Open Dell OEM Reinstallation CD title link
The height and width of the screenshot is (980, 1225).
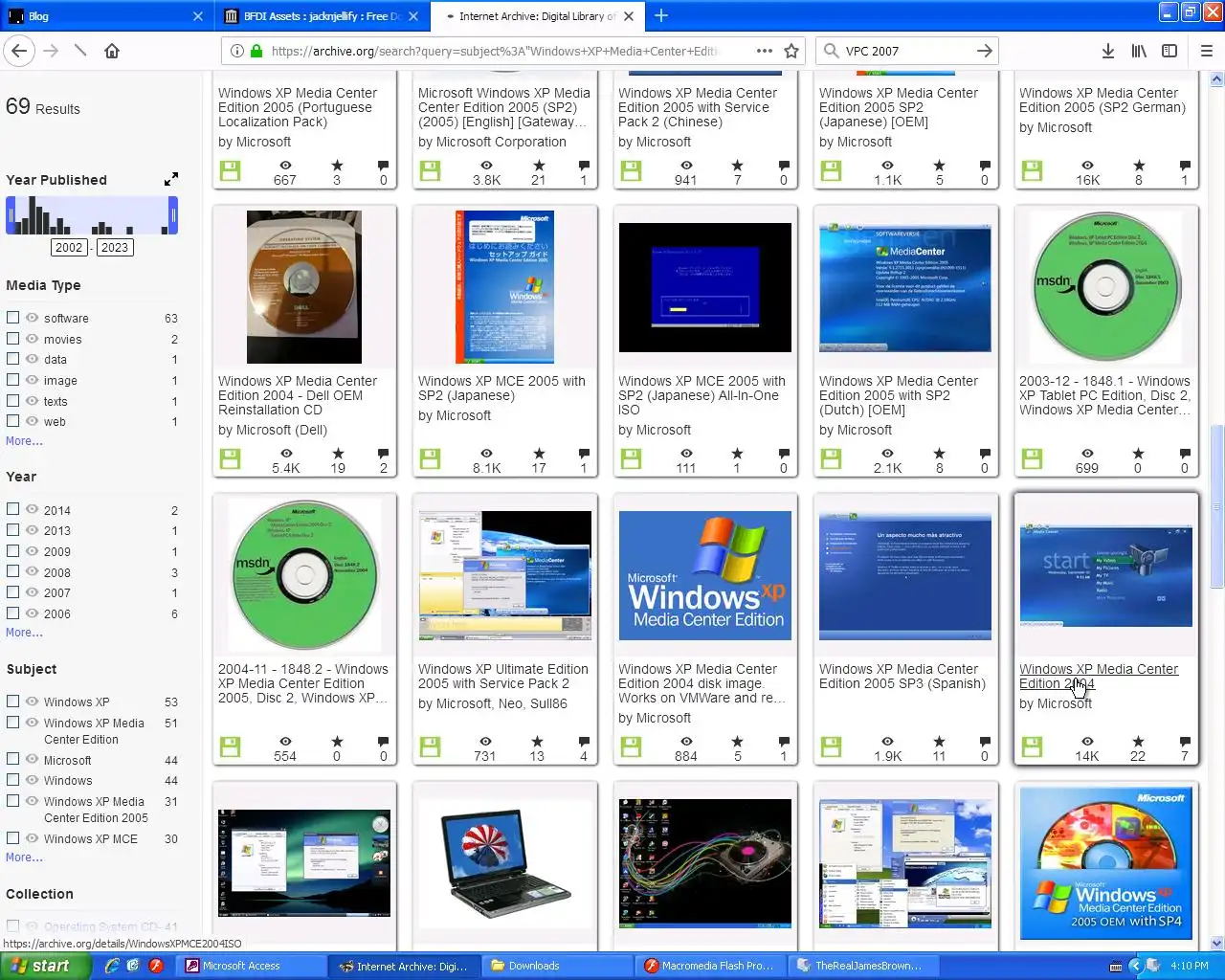pyautogui.click(x=298, y=395)
